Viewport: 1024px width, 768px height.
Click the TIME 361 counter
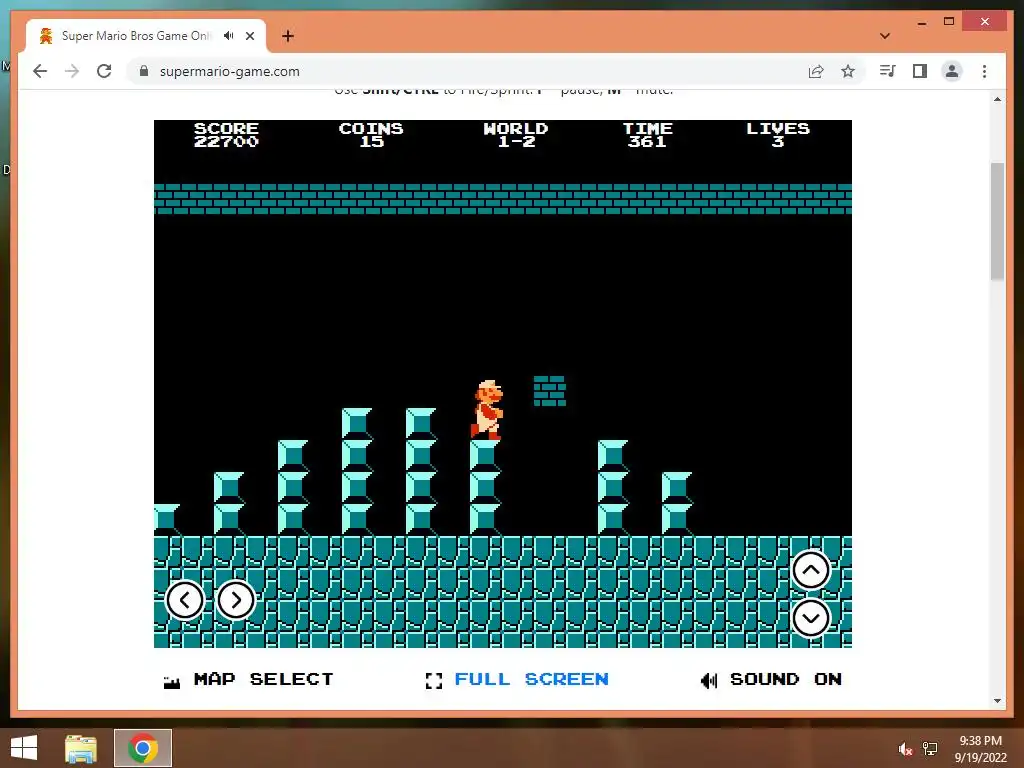pos(647,135)
